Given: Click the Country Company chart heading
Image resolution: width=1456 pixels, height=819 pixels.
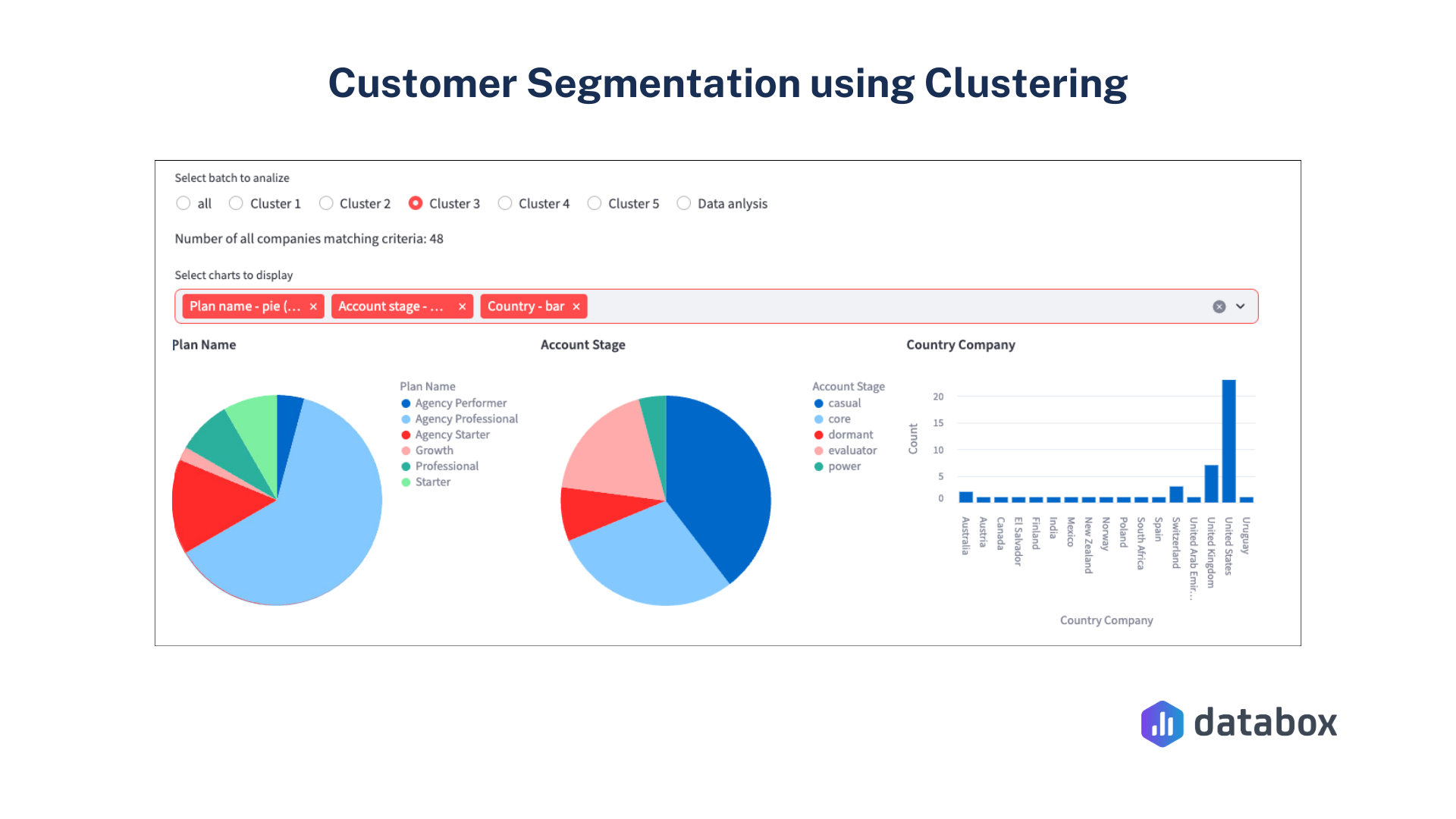Looking at the screenshot, I should coord(961,345).
